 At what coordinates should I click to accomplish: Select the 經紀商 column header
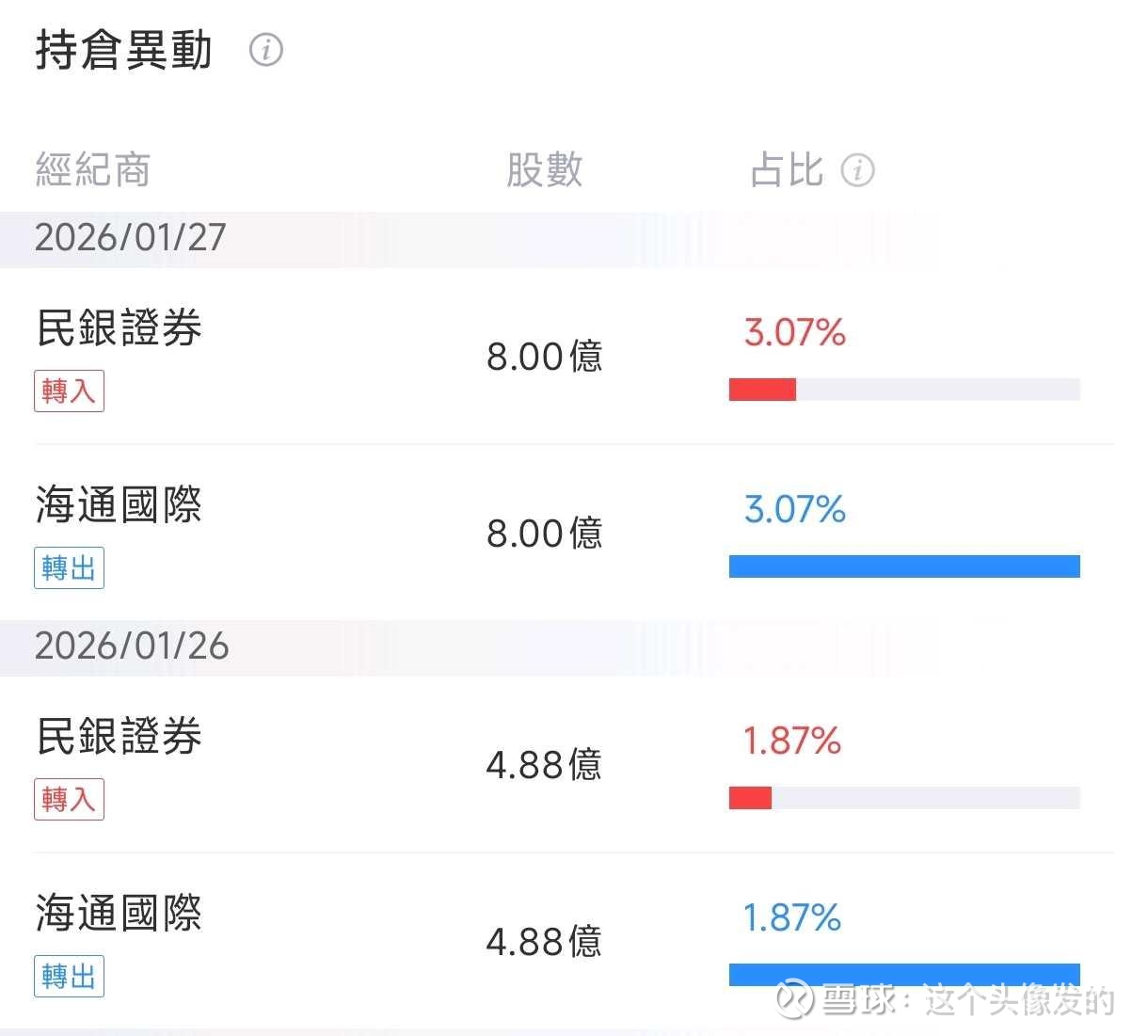click(x=92, y=170)
